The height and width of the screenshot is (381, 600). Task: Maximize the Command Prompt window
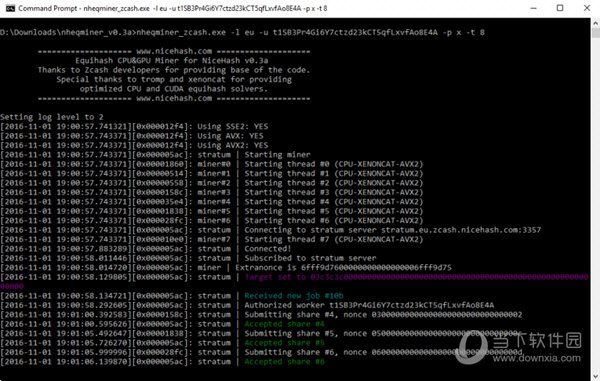(560, 8)
